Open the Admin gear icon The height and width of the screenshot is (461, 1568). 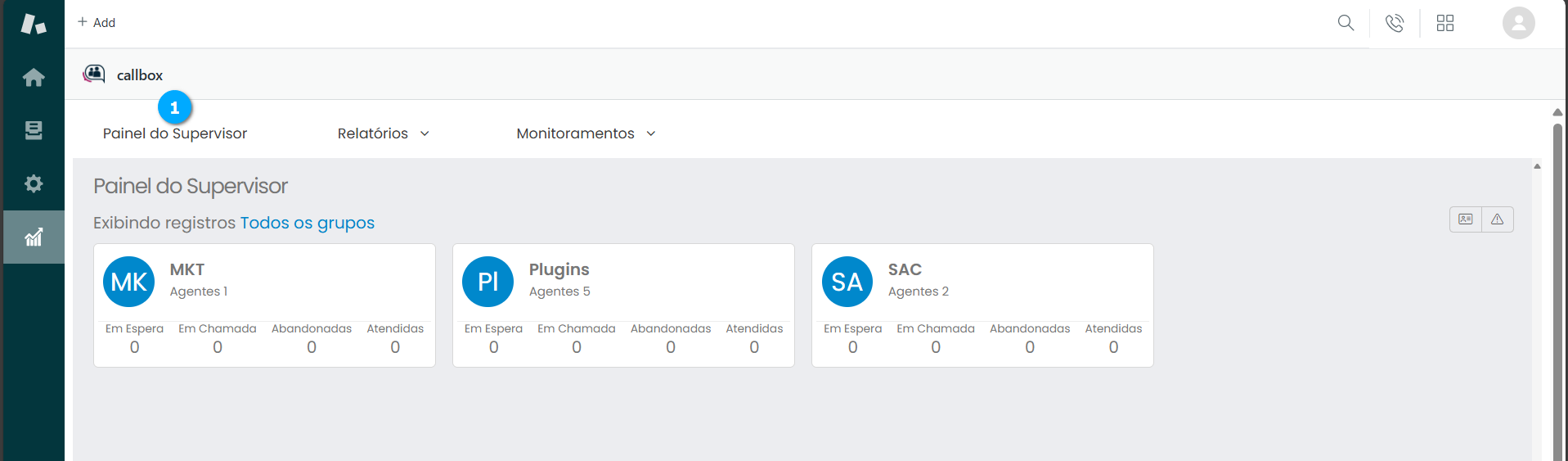[34, 183]
